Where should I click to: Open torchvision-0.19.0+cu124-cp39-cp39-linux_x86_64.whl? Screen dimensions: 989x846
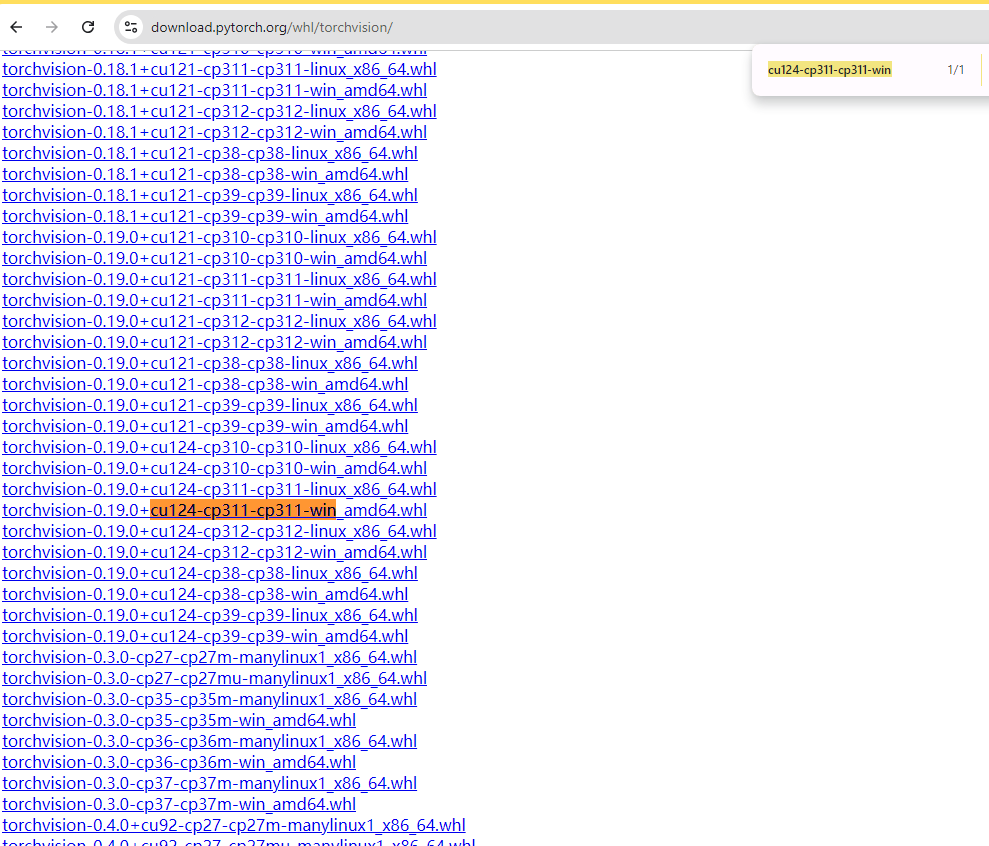pos(210,616)
